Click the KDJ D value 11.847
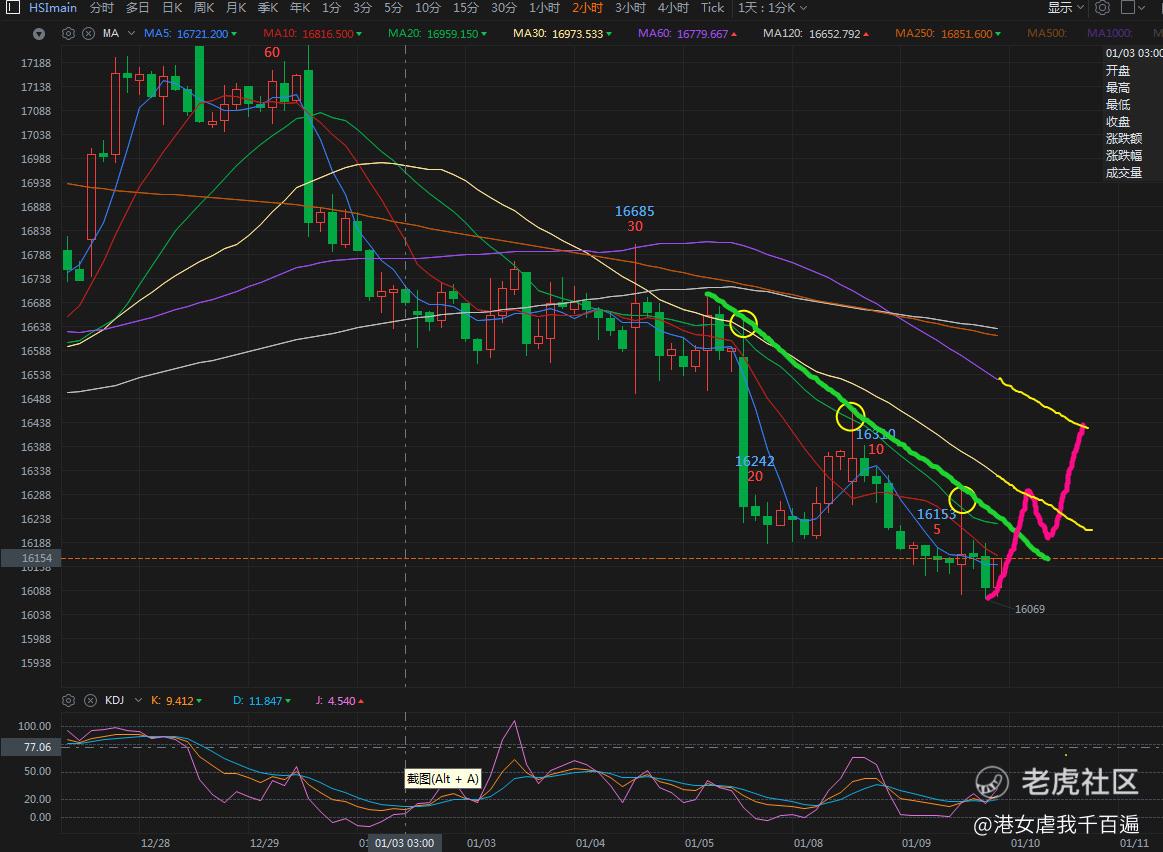Viewport: 1163px width, 852px height. [x=266, y=701]
